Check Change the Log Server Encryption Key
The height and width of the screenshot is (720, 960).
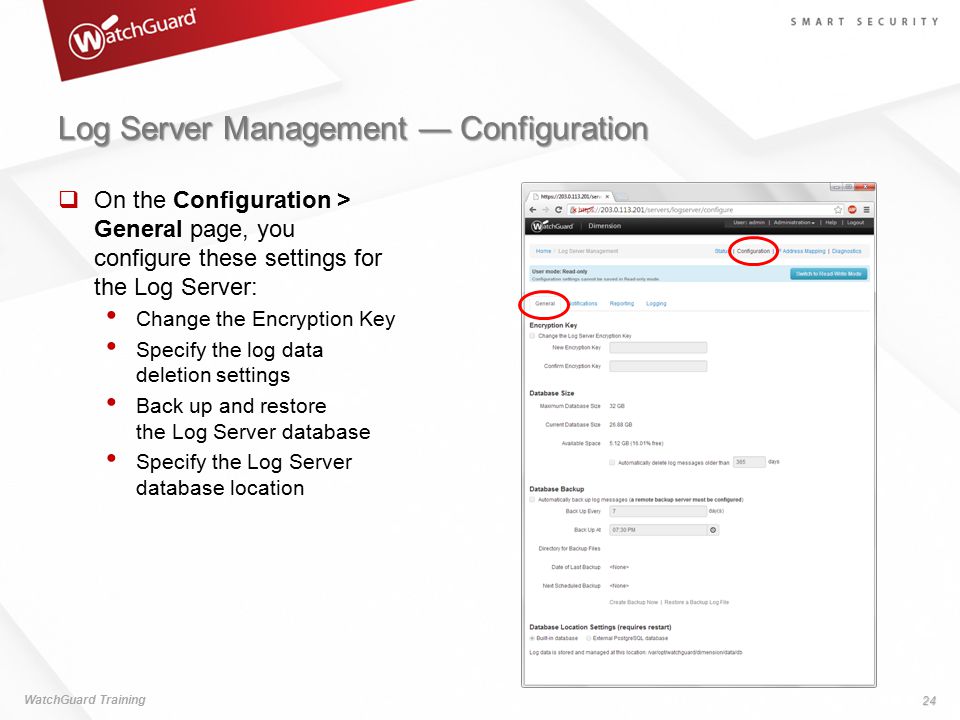[532, 336]
